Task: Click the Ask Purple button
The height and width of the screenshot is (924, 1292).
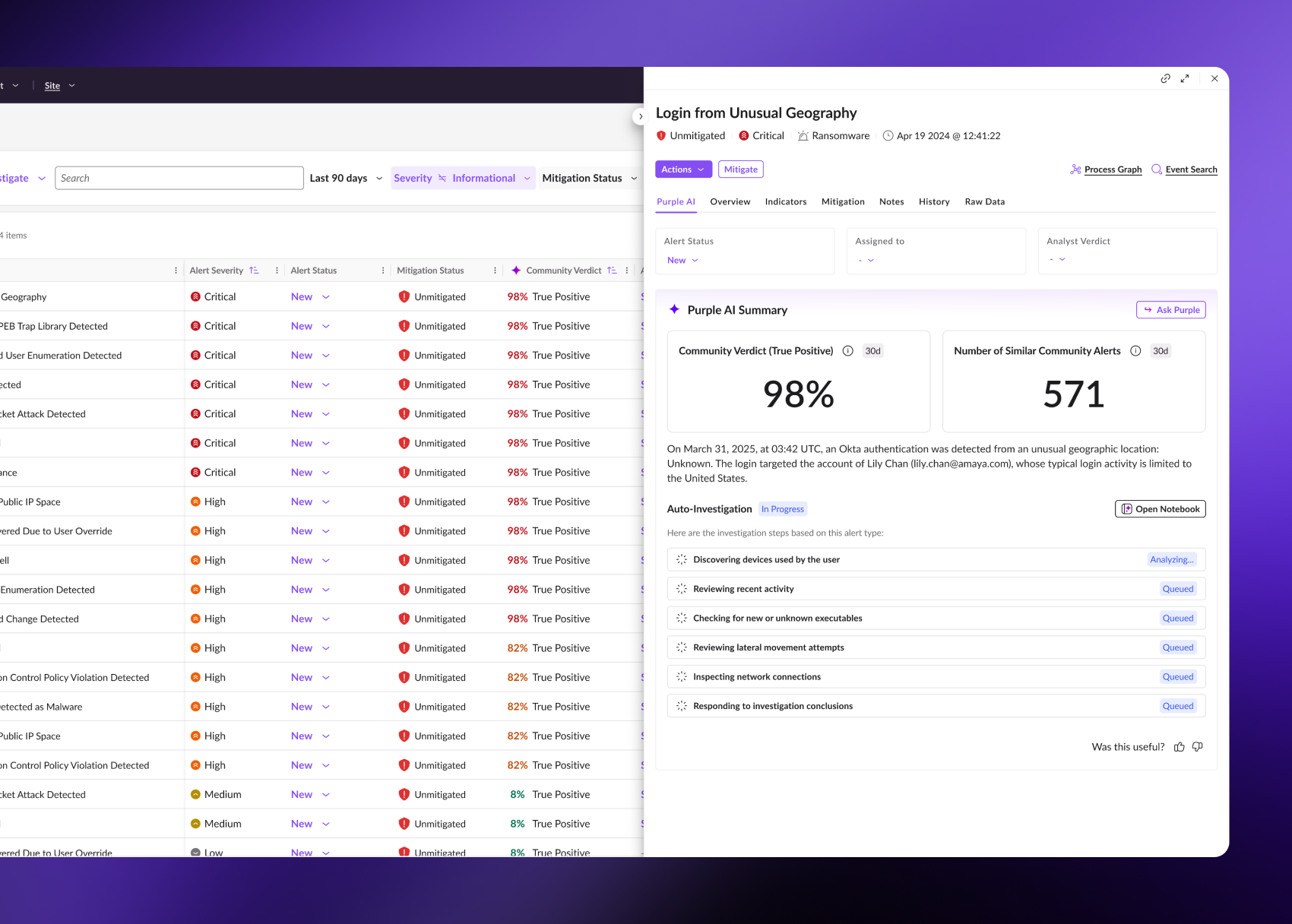Action: (x=1170, y=310)
